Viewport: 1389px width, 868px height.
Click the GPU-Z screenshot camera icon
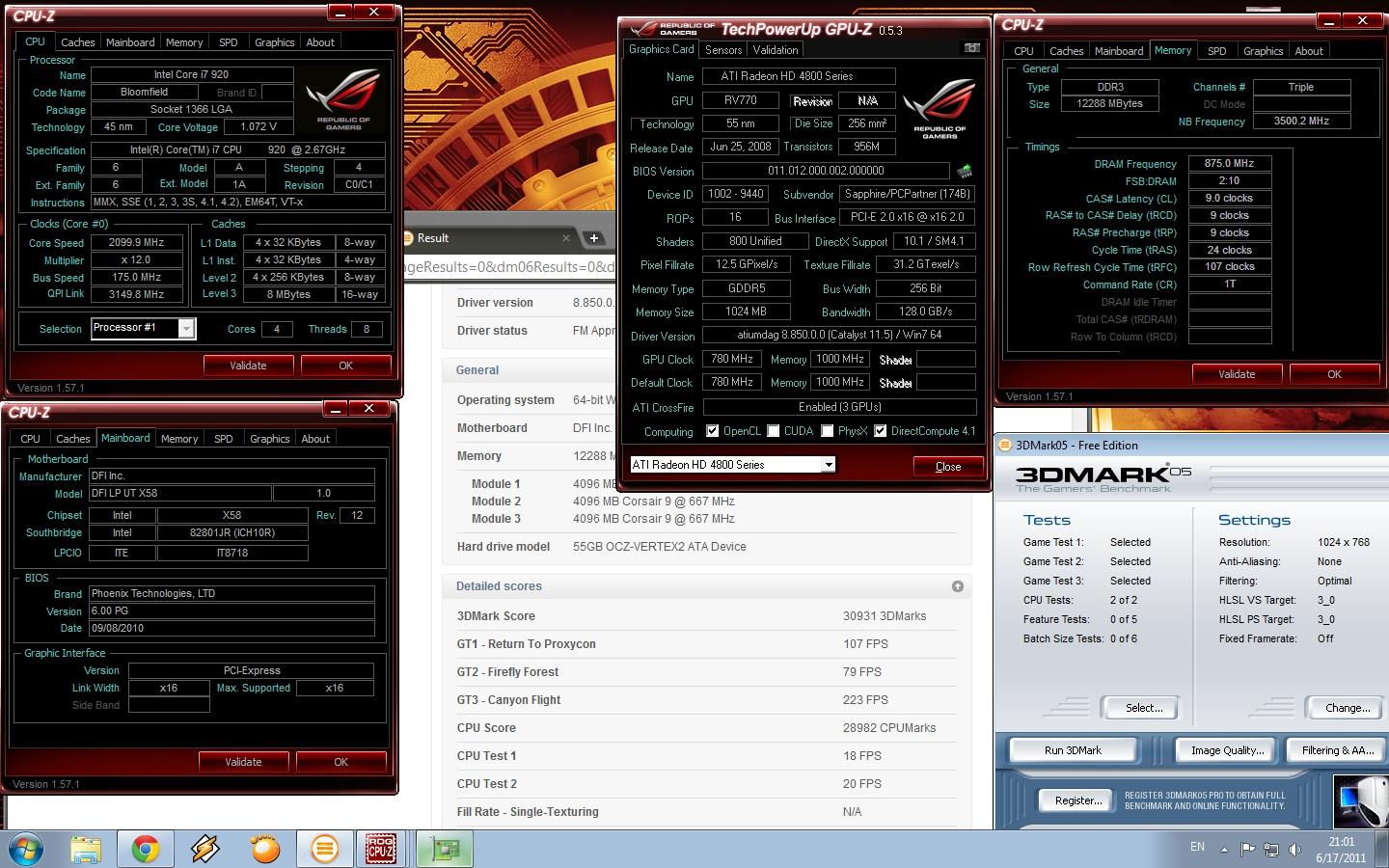pyautogui.click(x=971, y=48)
